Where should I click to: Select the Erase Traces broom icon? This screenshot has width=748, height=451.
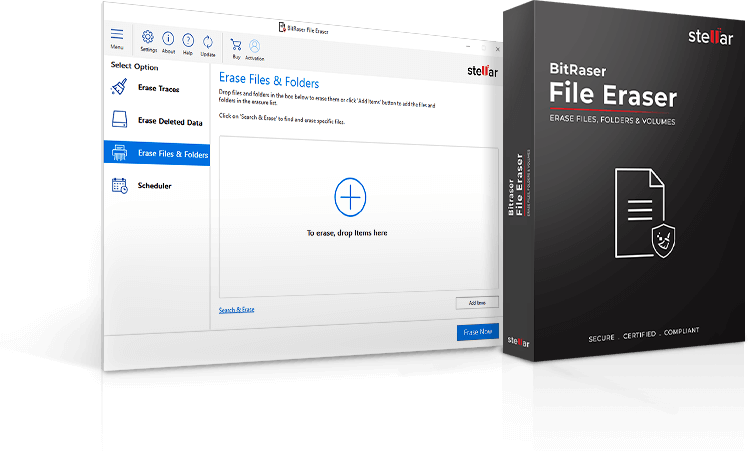point(119,86)
